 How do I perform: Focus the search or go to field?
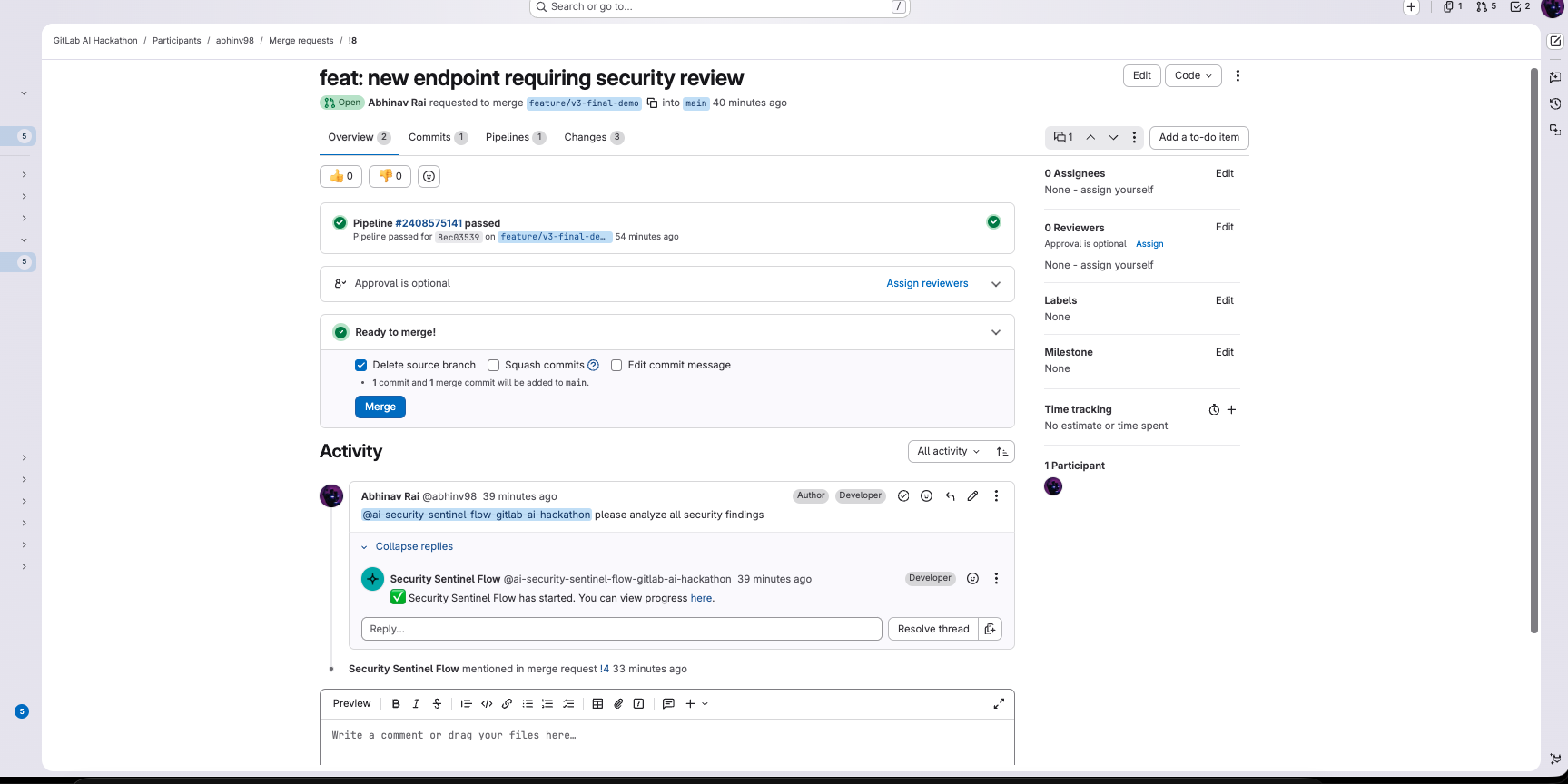tap(720, 7)
